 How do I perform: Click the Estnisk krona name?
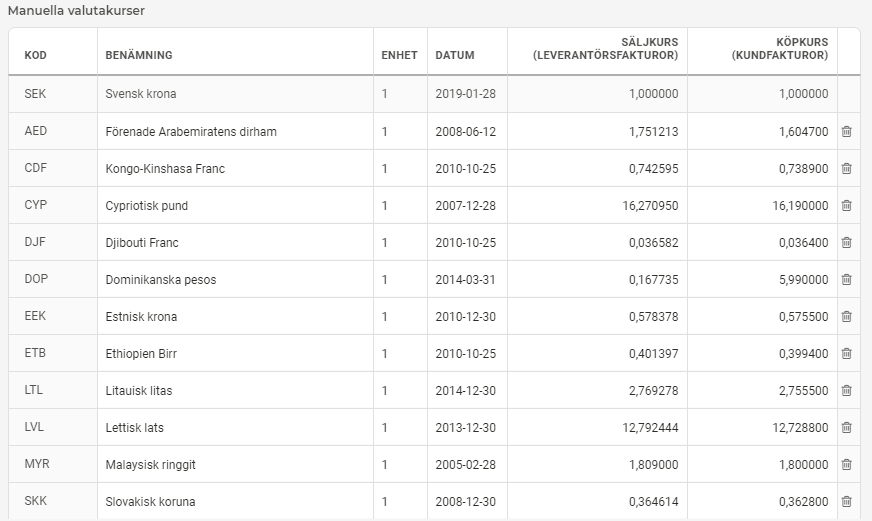[x=141, y=316]
